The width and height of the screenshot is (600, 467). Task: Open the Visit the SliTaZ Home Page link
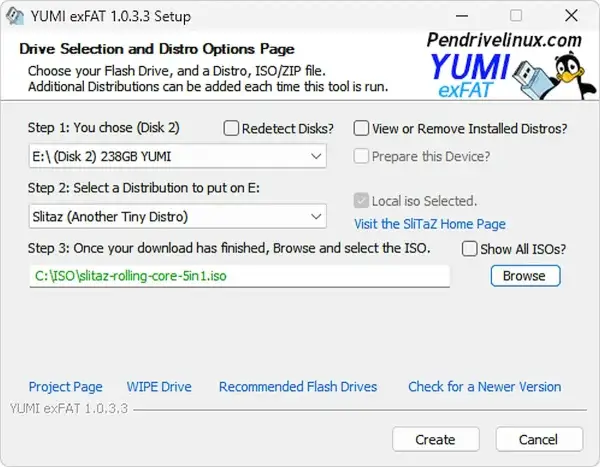click(x=430, y=224)
